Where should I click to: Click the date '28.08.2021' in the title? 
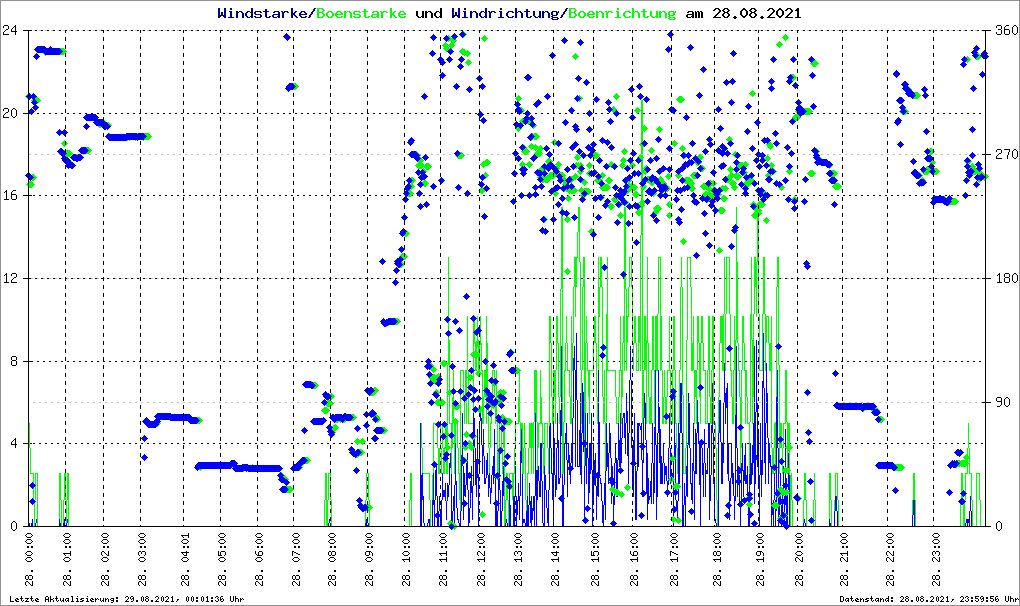coord(756,14)
